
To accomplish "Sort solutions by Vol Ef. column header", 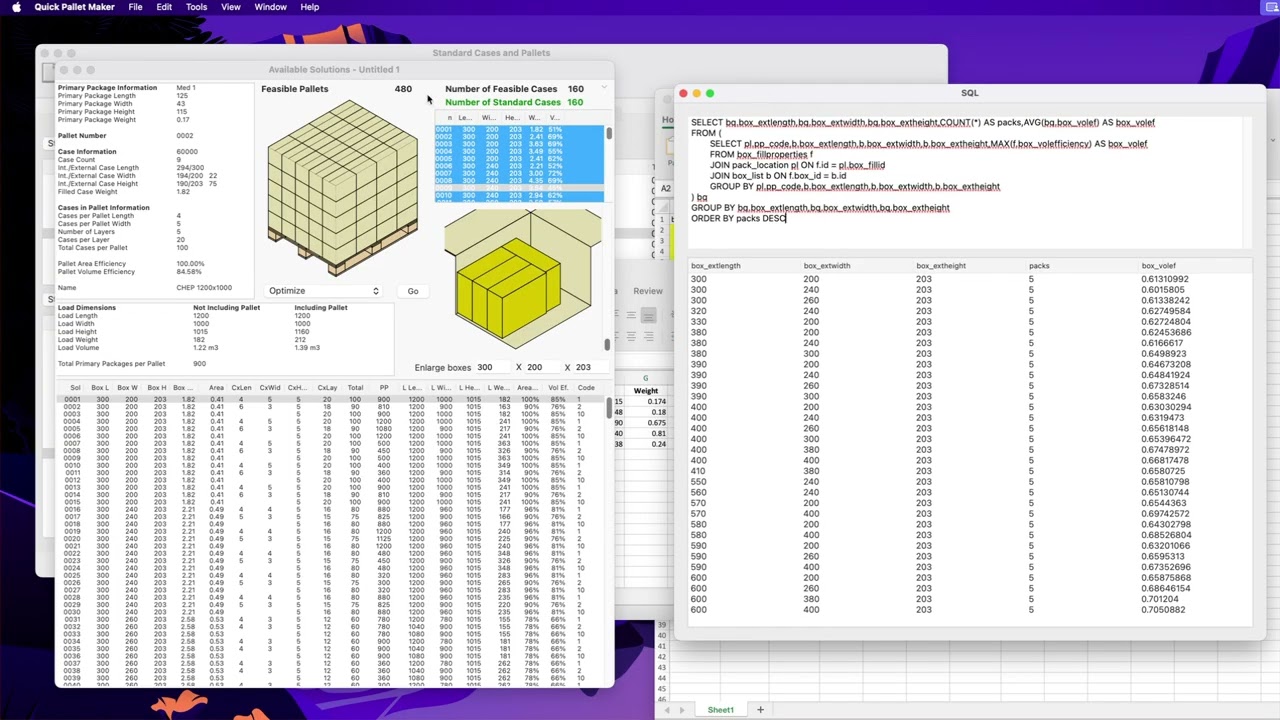I will tap(558, 388).
